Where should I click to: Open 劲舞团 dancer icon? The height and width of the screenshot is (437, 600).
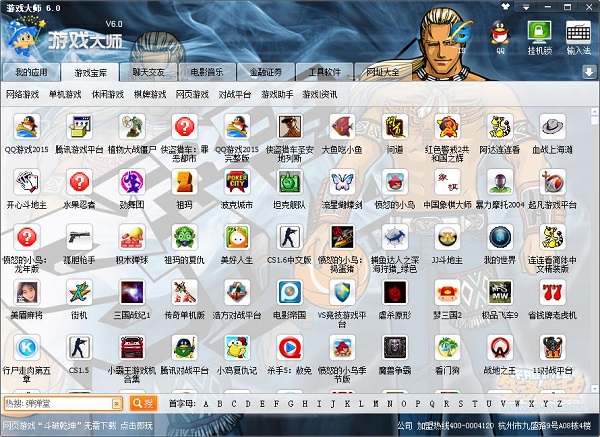pos(132,182)
